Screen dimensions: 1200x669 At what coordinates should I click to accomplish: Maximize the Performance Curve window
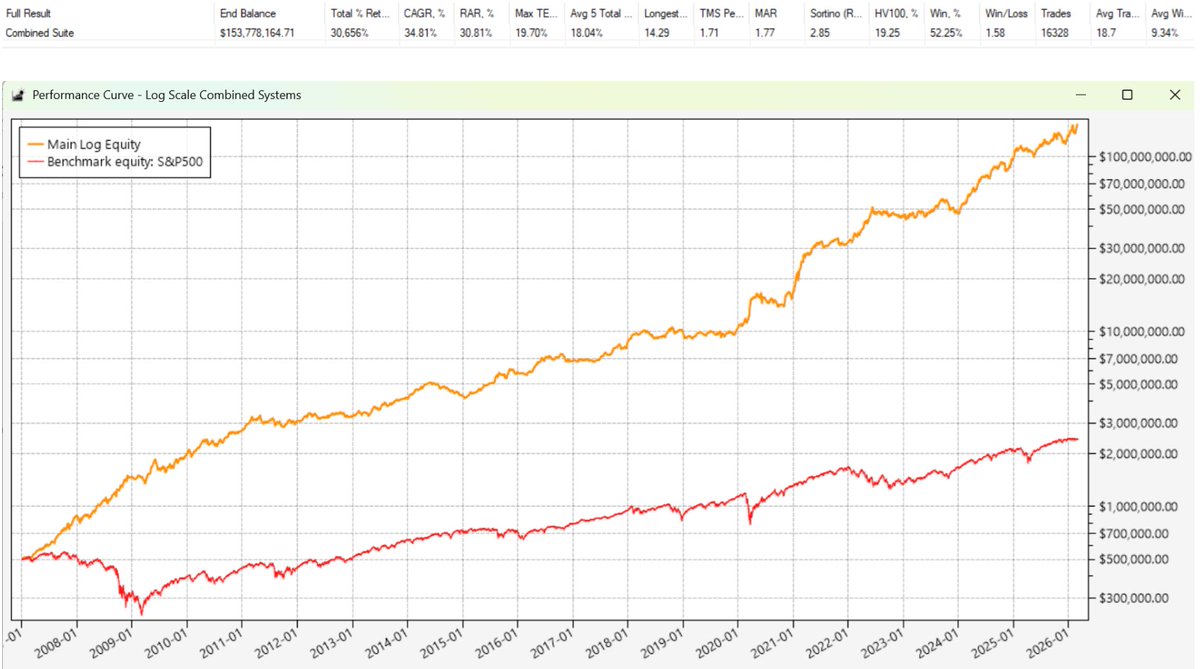click(x=1127, y=94)
